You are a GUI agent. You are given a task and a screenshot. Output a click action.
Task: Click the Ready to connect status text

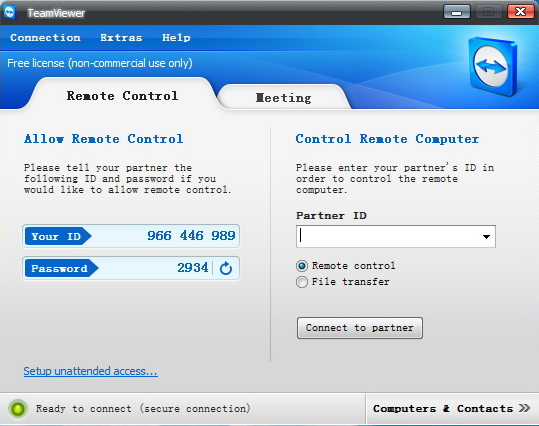[143, 408]
